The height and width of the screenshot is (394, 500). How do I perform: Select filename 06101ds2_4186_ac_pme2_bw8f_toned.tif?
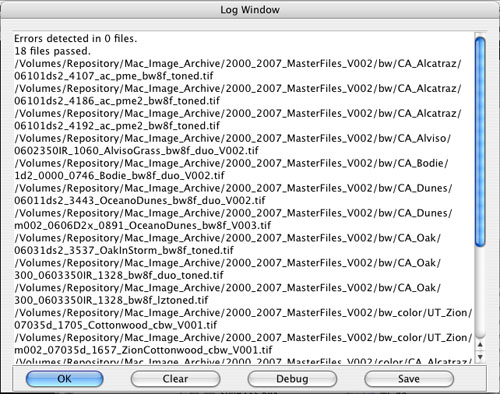coord(117,101)
